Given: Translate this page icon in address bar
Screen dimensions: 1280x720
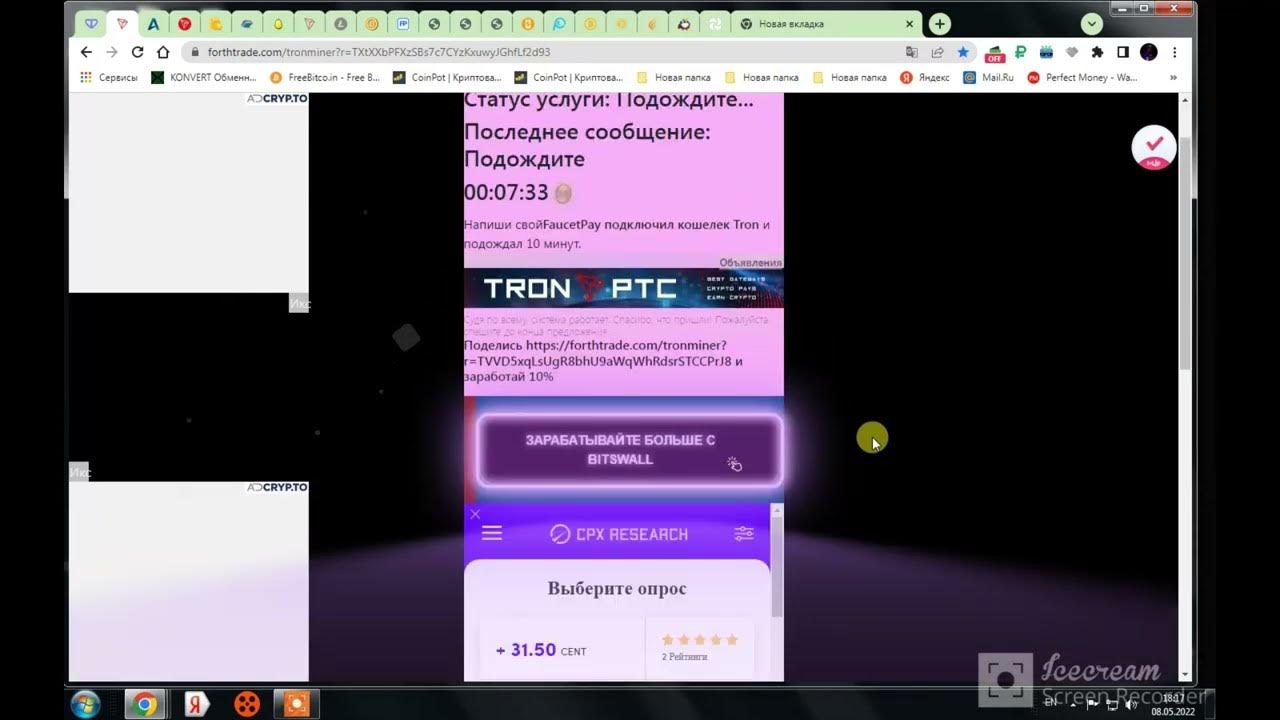Looking at the screenshot, I should click(911, 52).
